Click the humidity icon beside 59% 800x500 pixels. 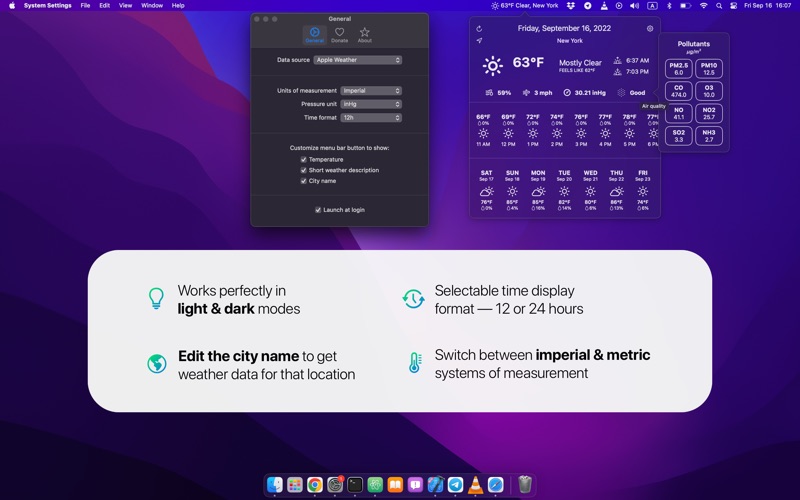[489, 93]
